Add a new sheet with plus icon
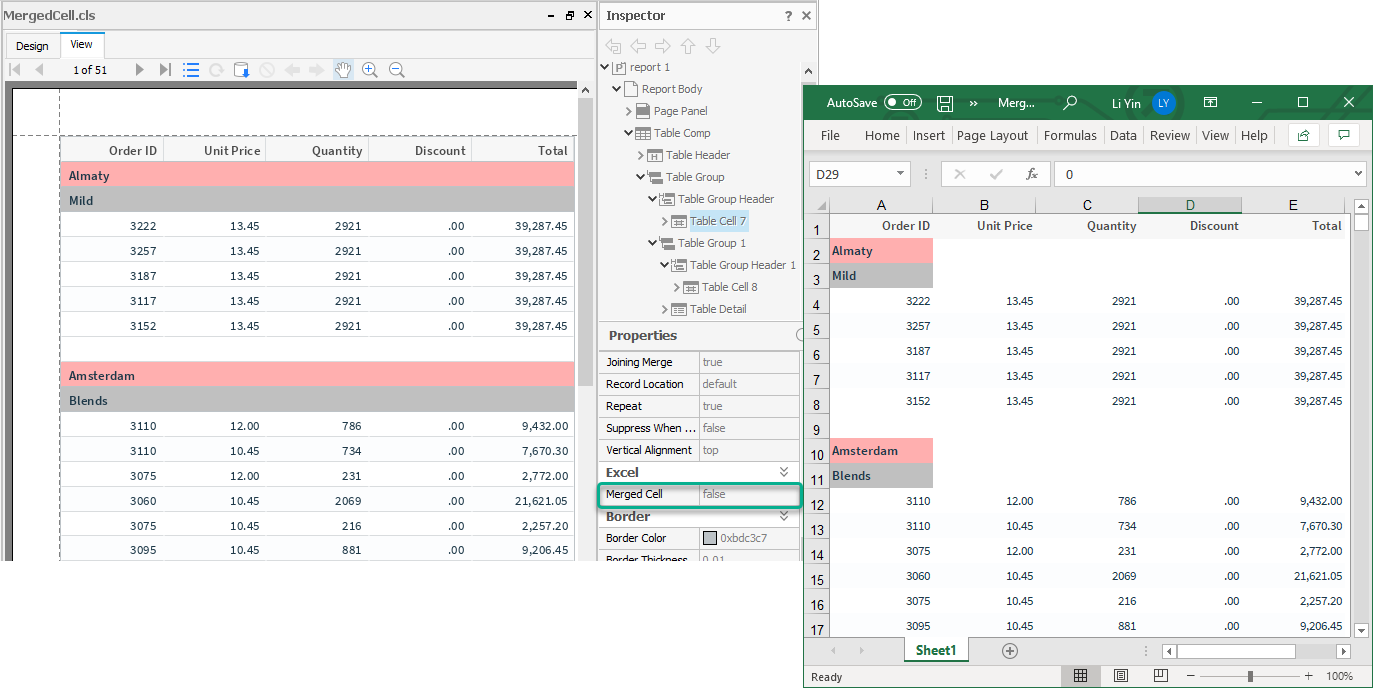 tap(1010, 651)
